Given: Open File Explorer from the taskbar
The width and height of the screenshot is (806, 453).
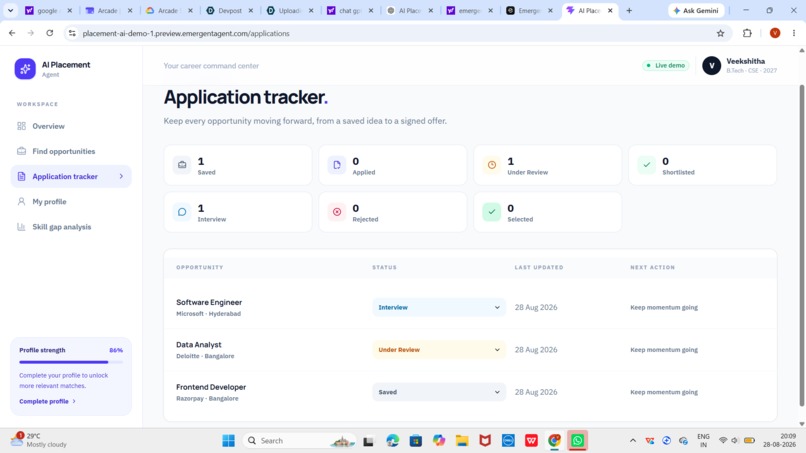Looking at the screenshot, I should tap(462, 440).
